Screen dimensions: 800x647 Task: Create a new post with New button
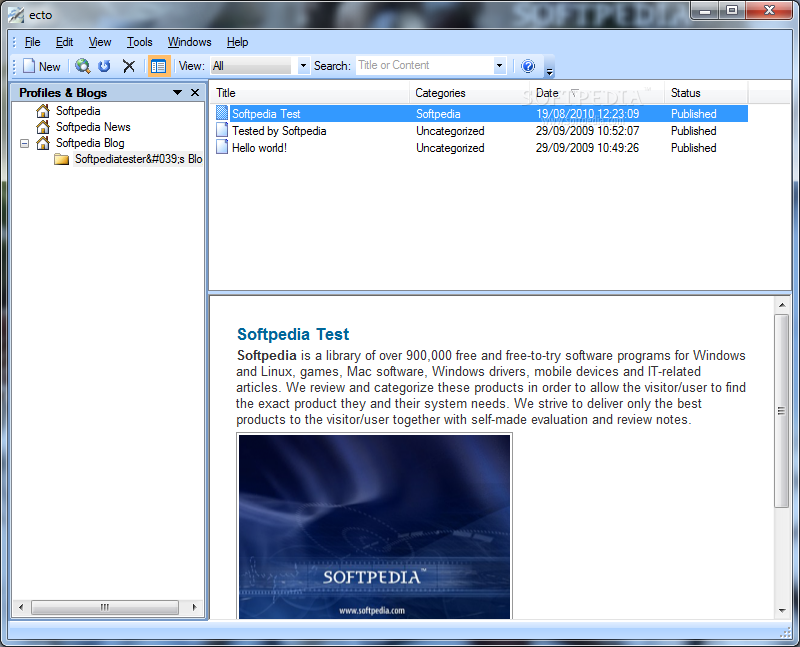pos(42,66)
